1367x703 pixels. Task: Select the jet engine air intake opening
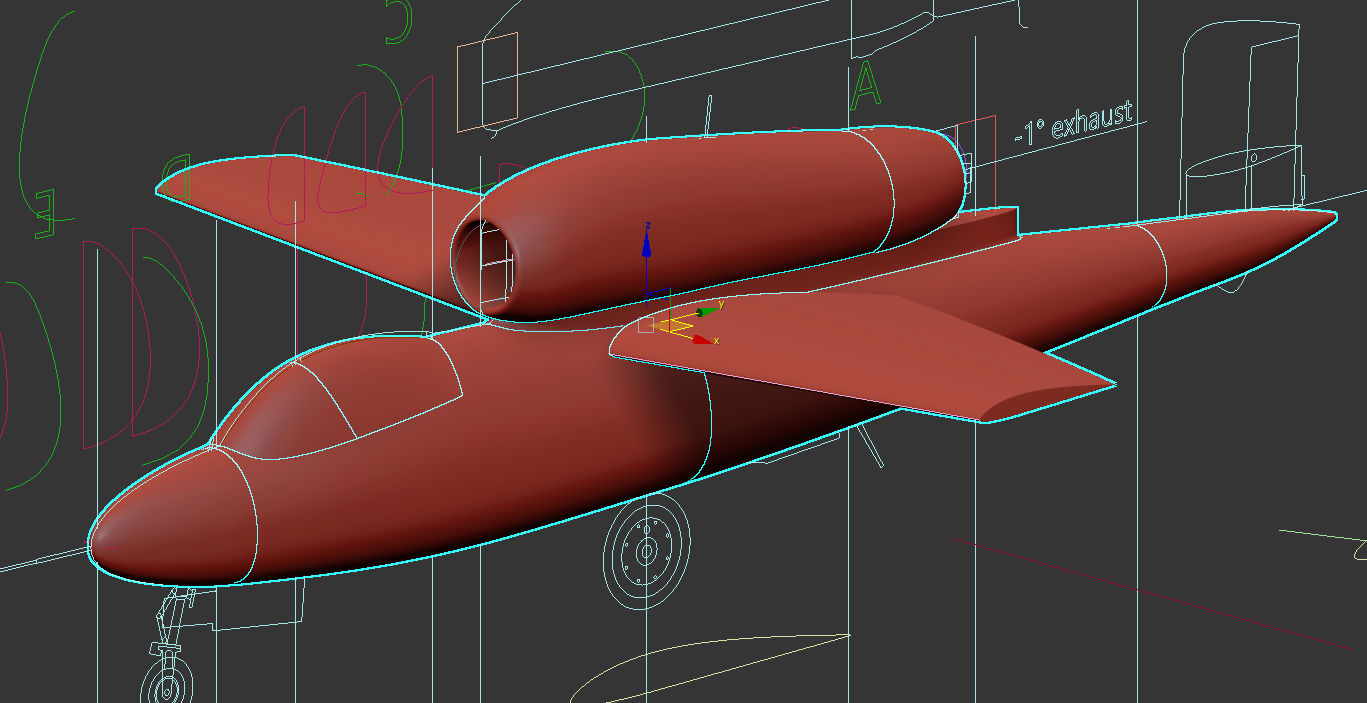pos(484,262)
